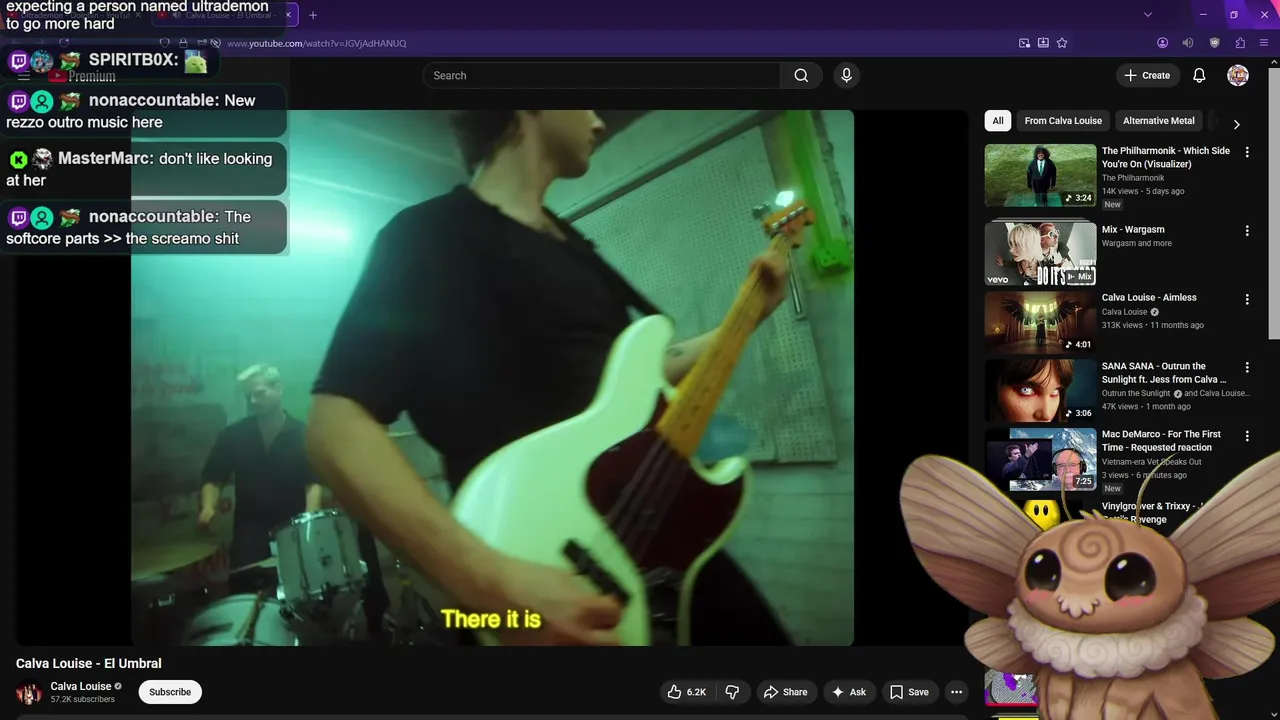Click the toolbar speaker mute icon
The image size is (1280, 720).
1188,43
